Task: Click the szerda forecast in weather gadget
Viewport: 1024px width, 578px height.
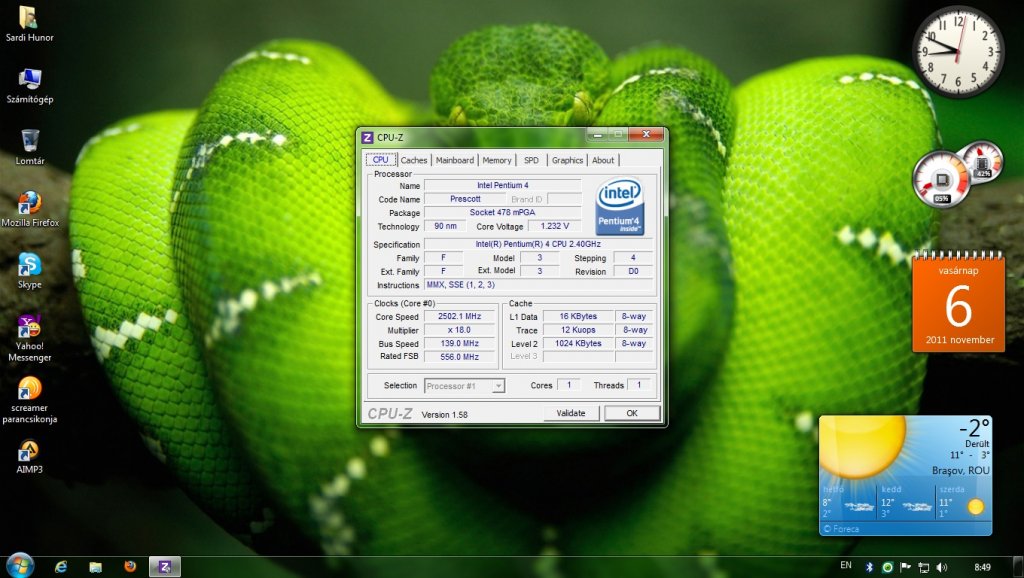Action: (x=963, y=502)
